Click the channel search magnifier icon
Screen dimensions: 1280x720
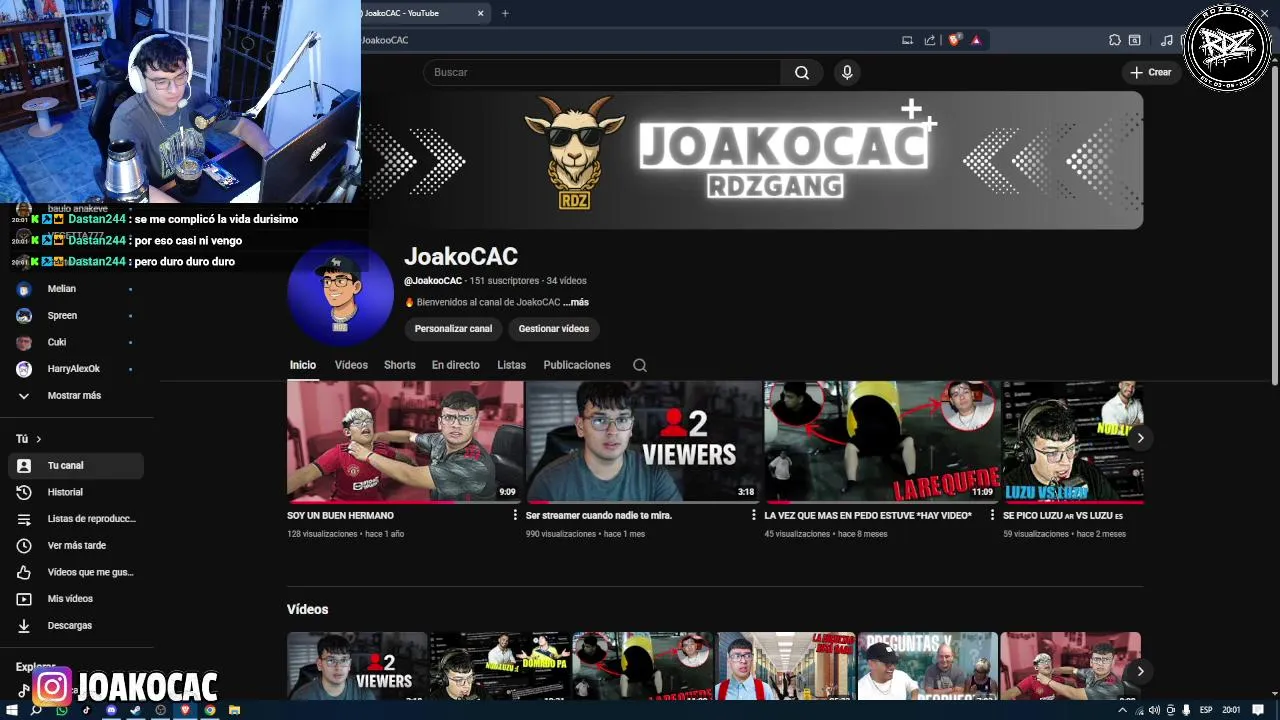(x=640, y=365)
